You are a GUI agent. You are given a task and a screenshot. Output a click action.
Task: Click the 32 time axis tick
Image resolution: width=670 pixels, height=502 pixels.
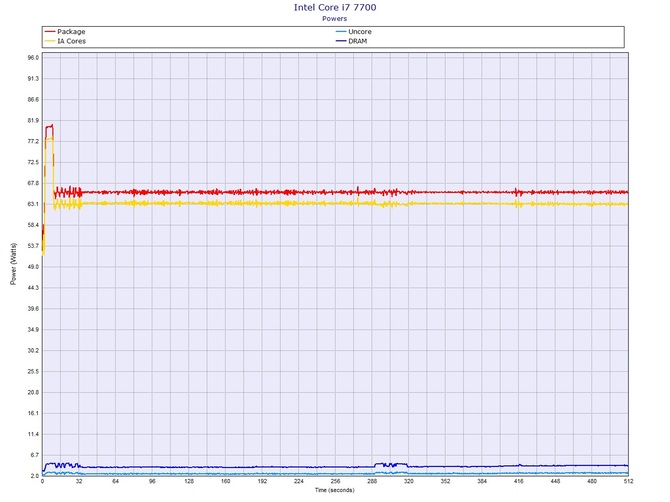(79, 481)
